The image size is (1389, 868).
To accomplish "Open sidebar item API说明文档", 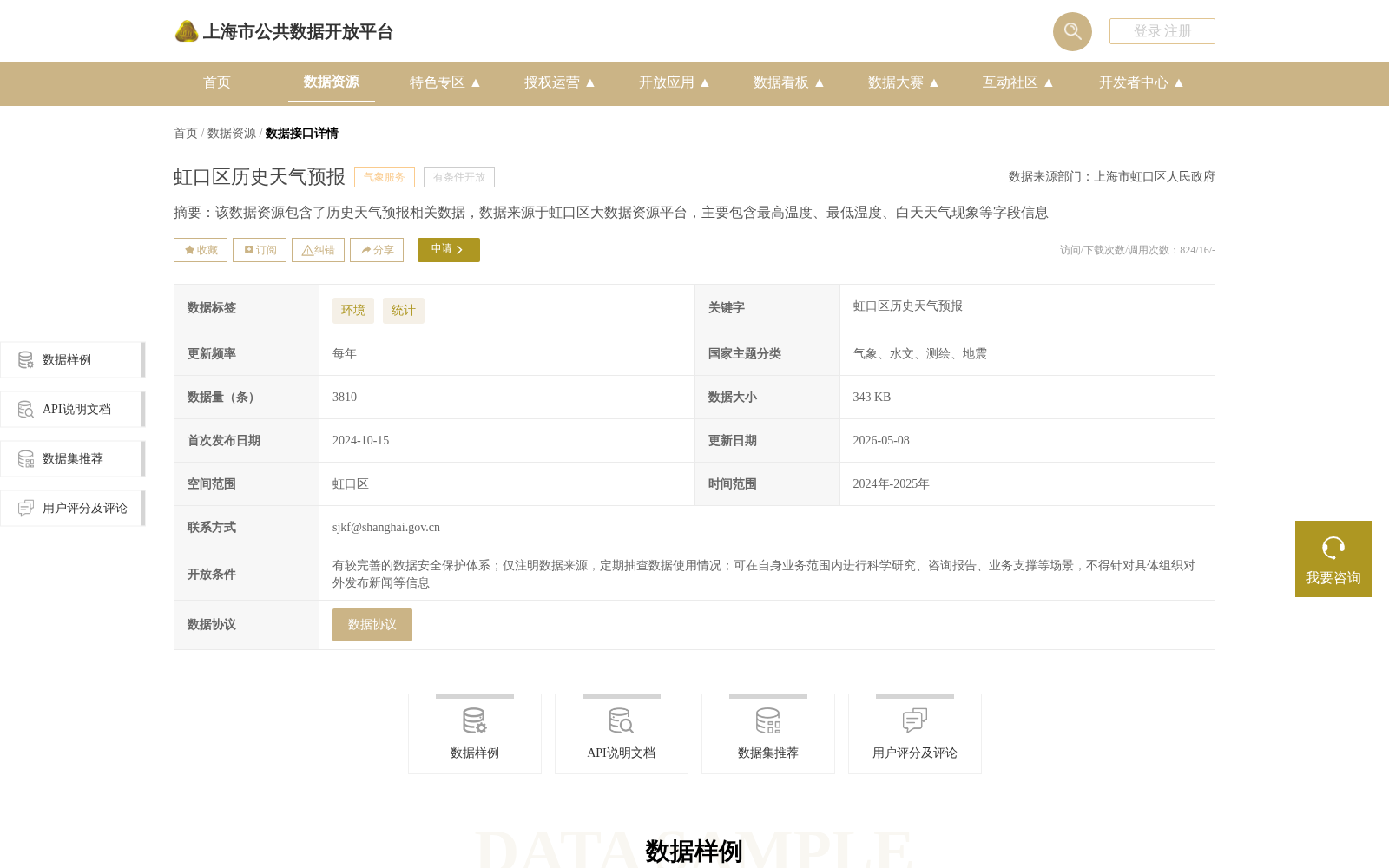I will click(x=73, y=409).
